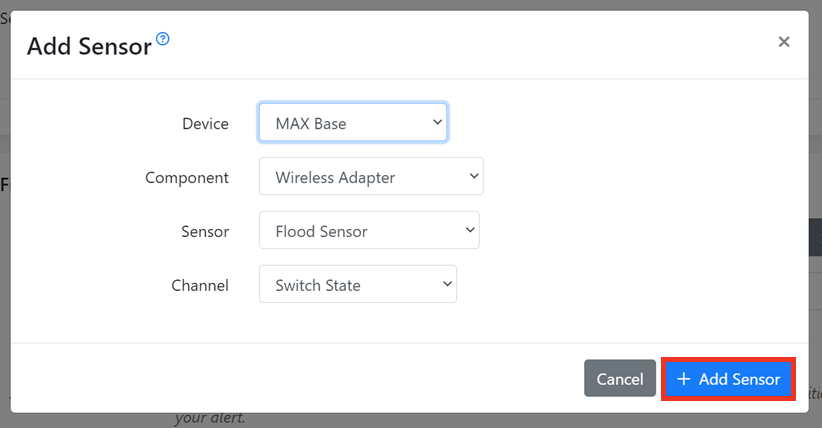Viewport: 822px width, 428px height.
Task: Close the Add Sensor dialog with X
Action: (x=784, y=41)
